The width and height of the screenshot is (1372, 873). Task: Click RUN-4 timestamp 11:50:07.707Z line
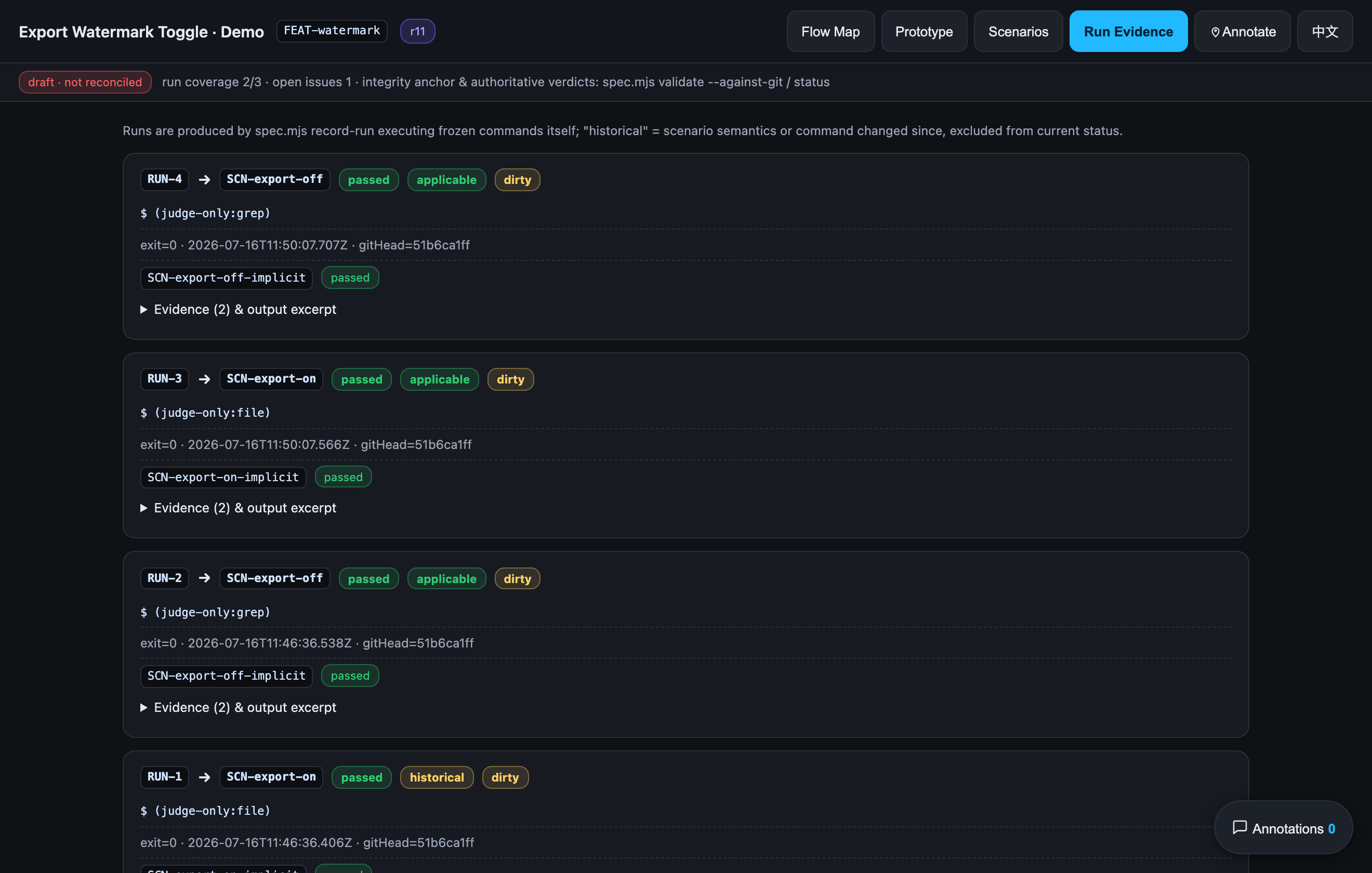click(x=305, y=245)
